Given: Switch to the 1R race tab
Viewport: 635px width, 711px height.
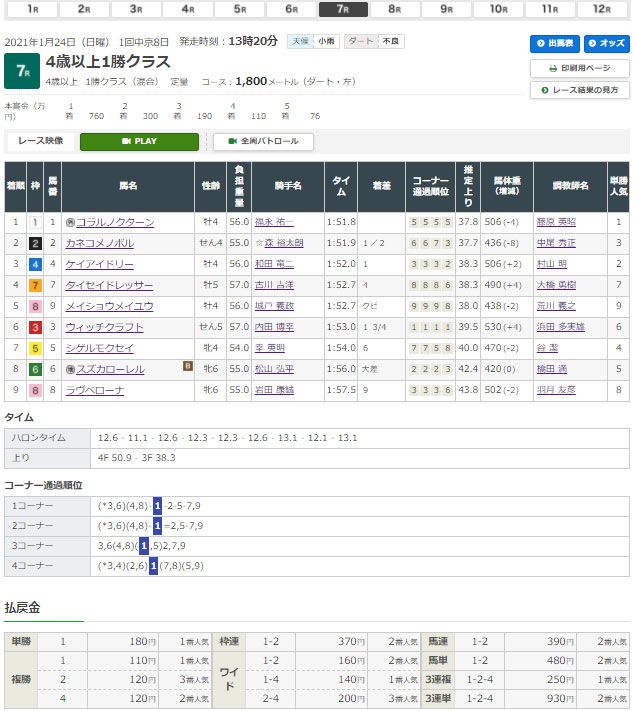Looking at the screenshot, I should [32, 9].
